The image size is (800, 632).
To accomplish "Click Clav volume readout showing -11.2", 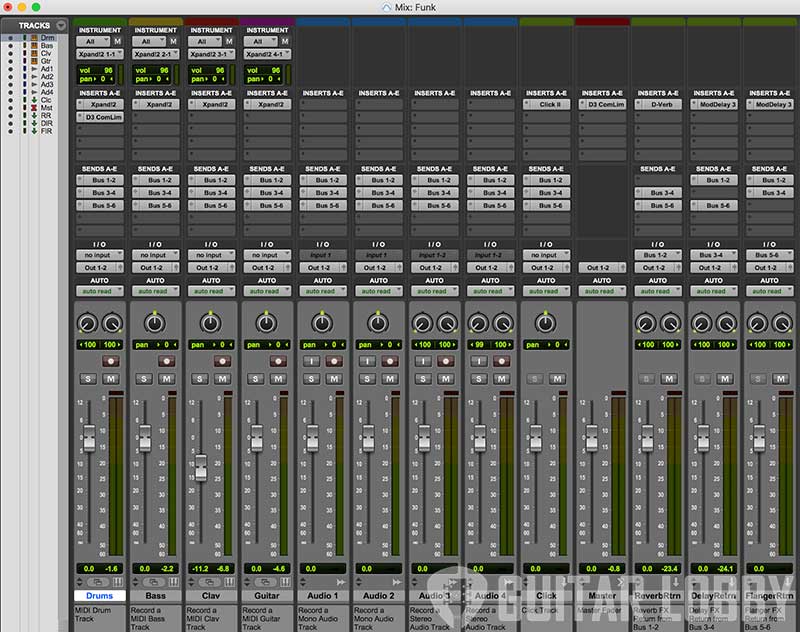I will [x=197, y=568].
